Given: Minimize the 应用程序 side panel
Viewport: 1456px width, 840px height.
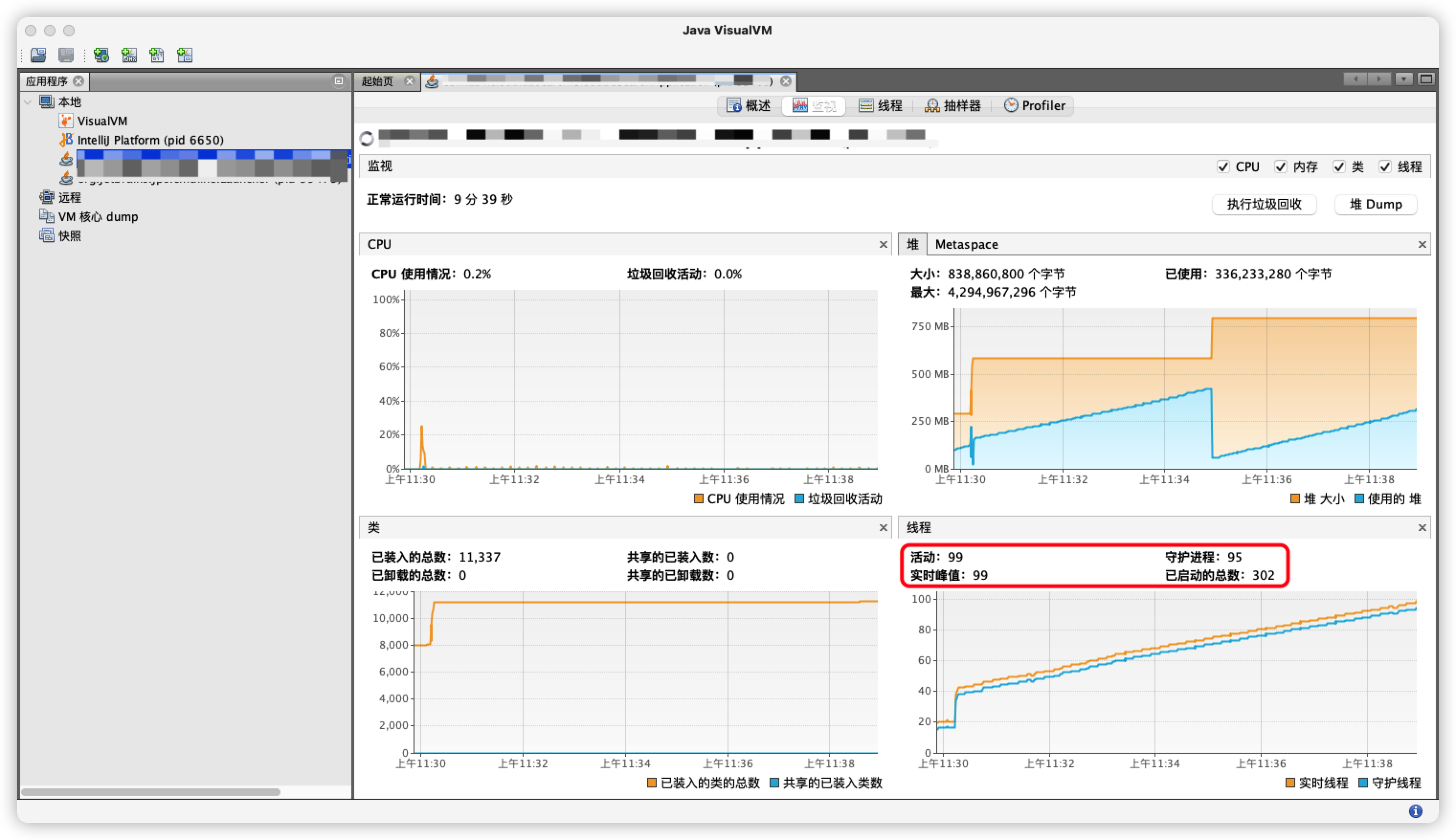Looking at the screenshot, I should 339,81.
